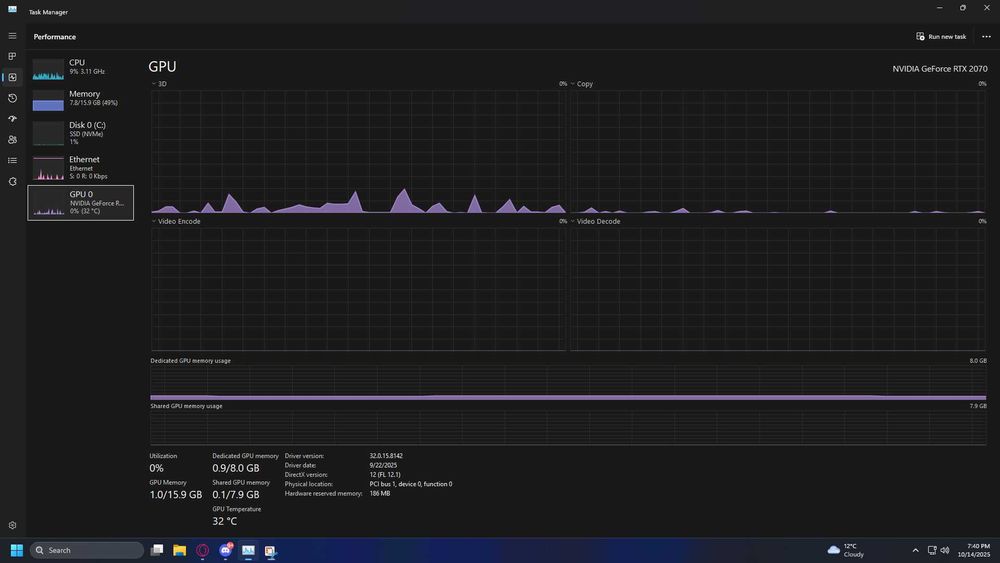Click the Task Manager taskbar icon
This screenshot has height=563, width=1000.
click(x=248, y=550)
